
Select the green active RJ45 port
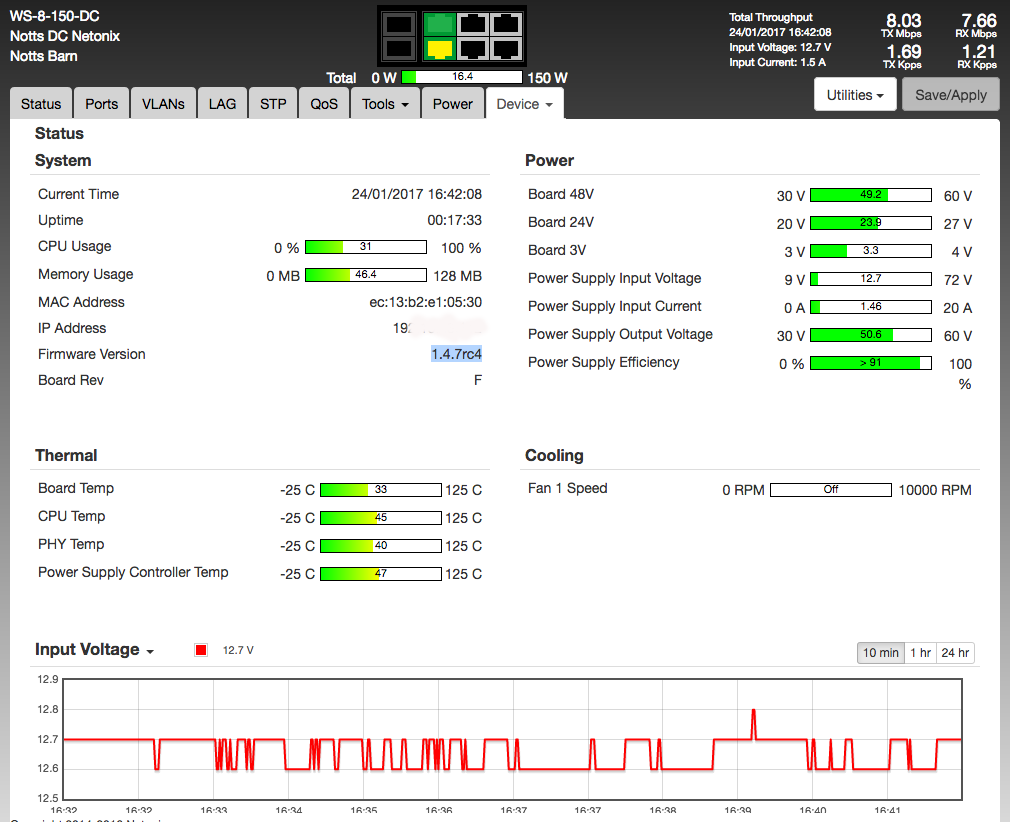(x=438, y=25)
